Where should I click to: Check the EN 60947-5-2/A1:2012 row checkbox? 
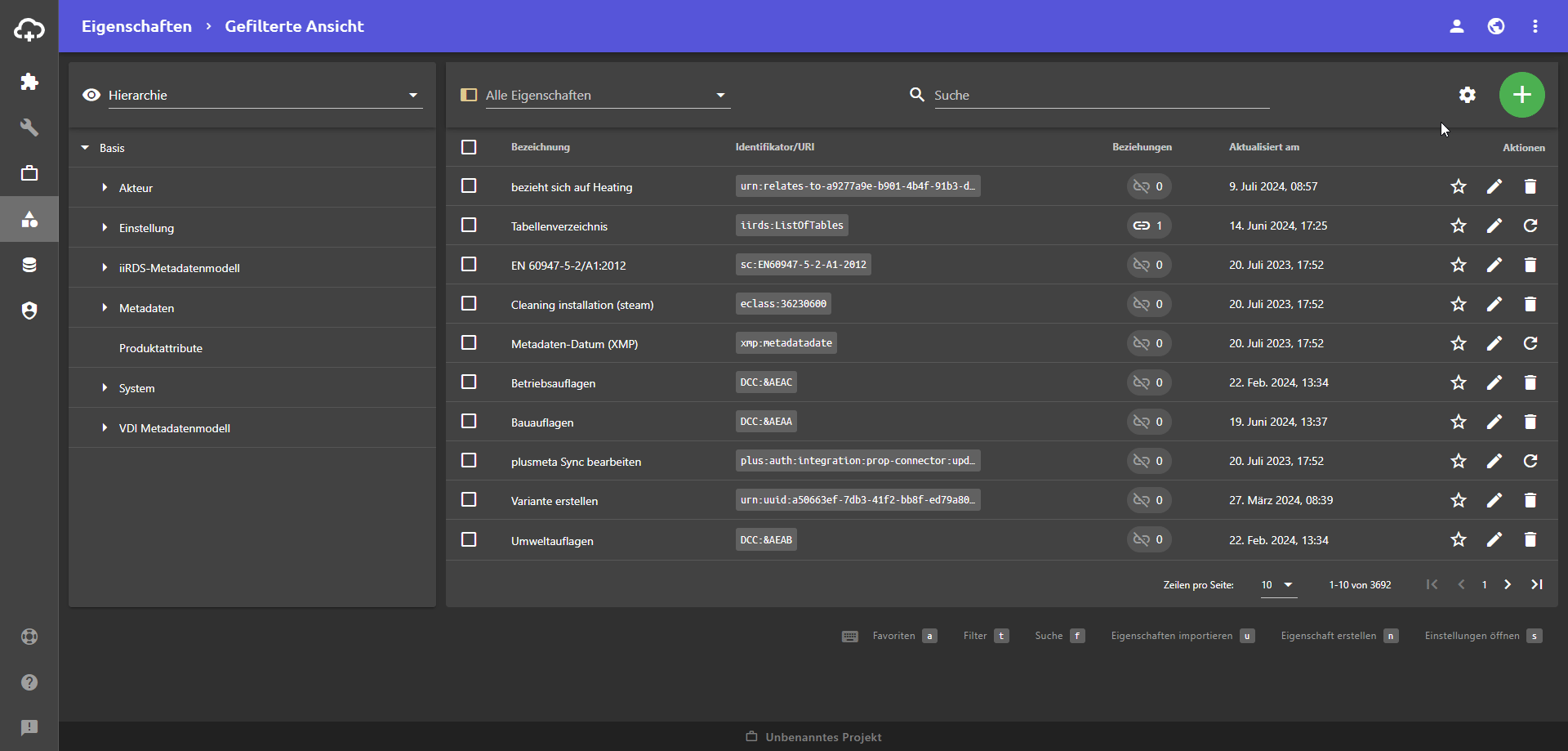469,264
